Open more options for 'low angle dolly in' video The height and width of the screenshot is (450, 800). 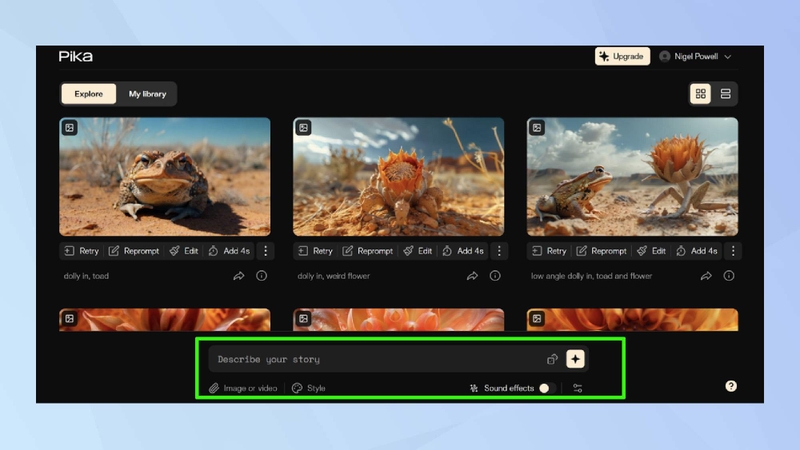click(x=733, y=251)
